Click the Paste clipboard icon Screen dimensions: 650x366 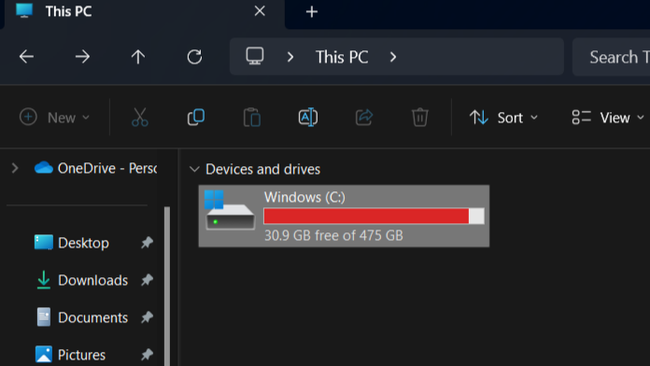(x=252, y=117)
